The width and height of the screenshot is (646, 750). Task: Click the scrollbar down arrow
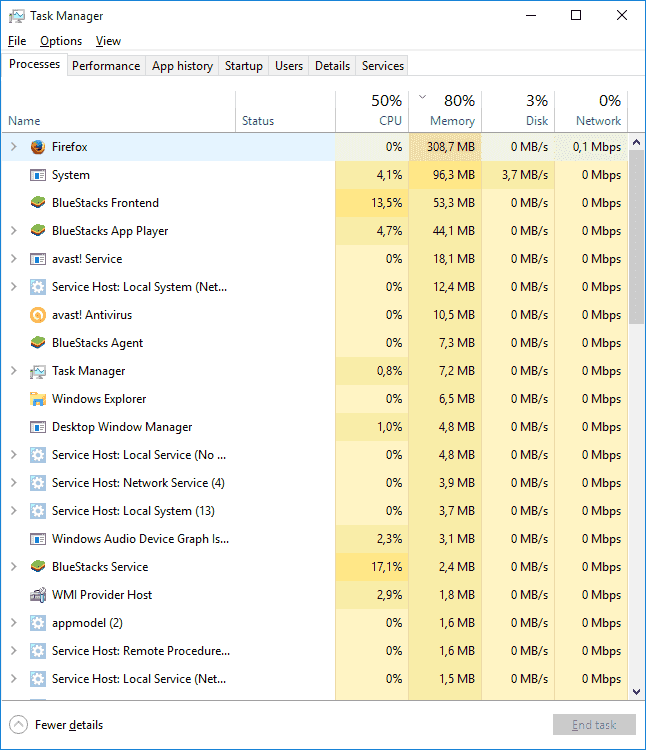click(x=636, y=692)
